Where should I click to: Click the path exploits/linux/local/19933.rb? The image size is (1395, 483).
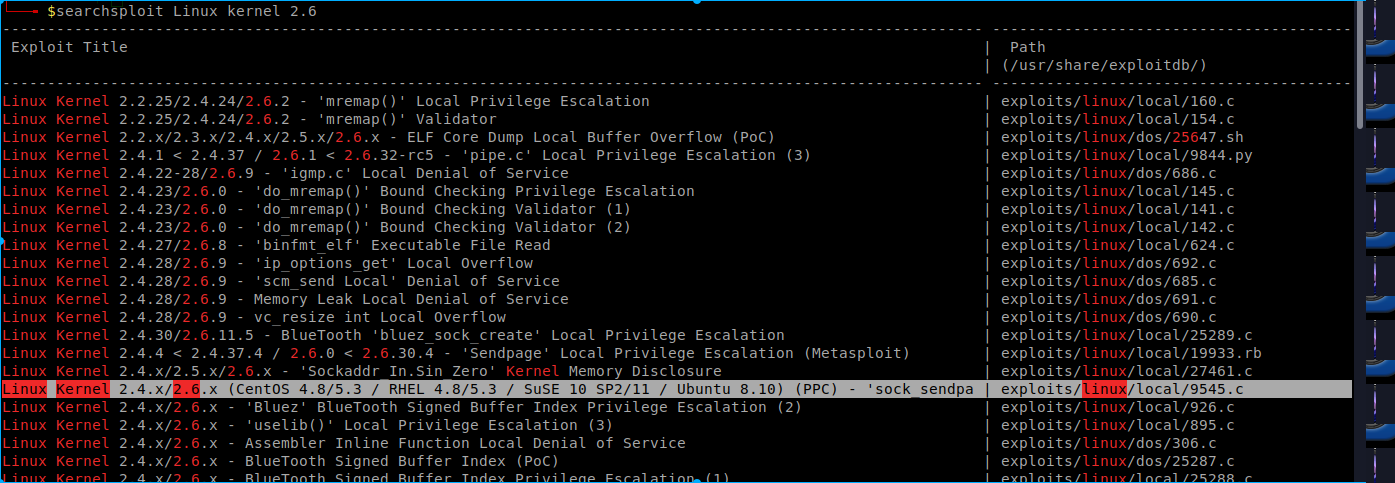pos(1131,353)
